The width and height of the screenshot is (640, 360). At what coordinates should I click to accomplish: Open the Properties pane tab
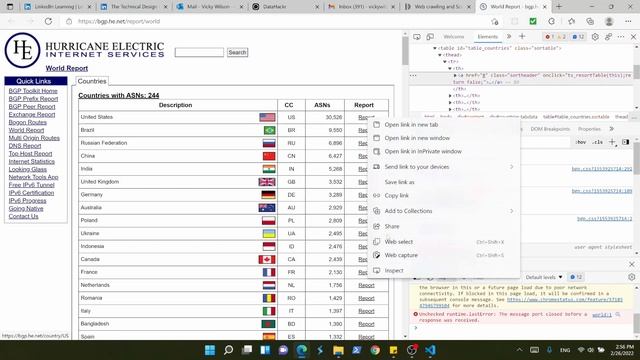click(589, 129)
